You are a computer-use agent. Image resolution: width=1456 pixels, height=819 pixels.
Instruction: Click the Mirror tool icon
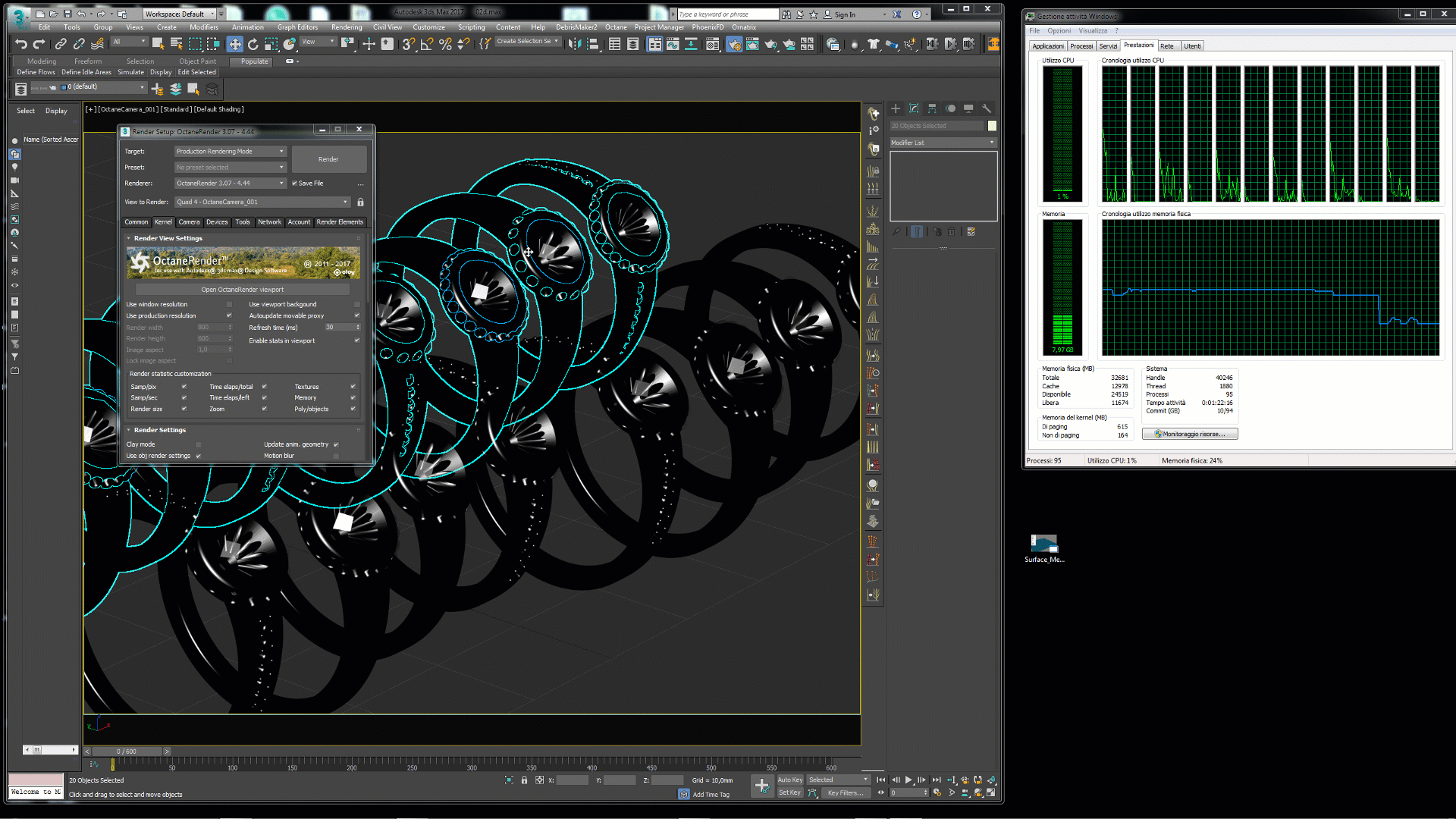click(x=575, y=45)
